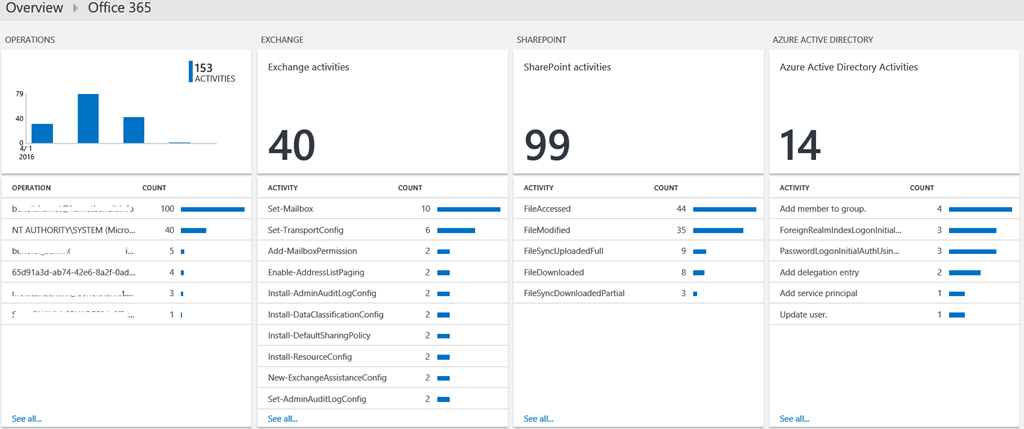The image size is (1024, 429).
Task: Click the FileModified count bar
Action: (x=718, y=230)
